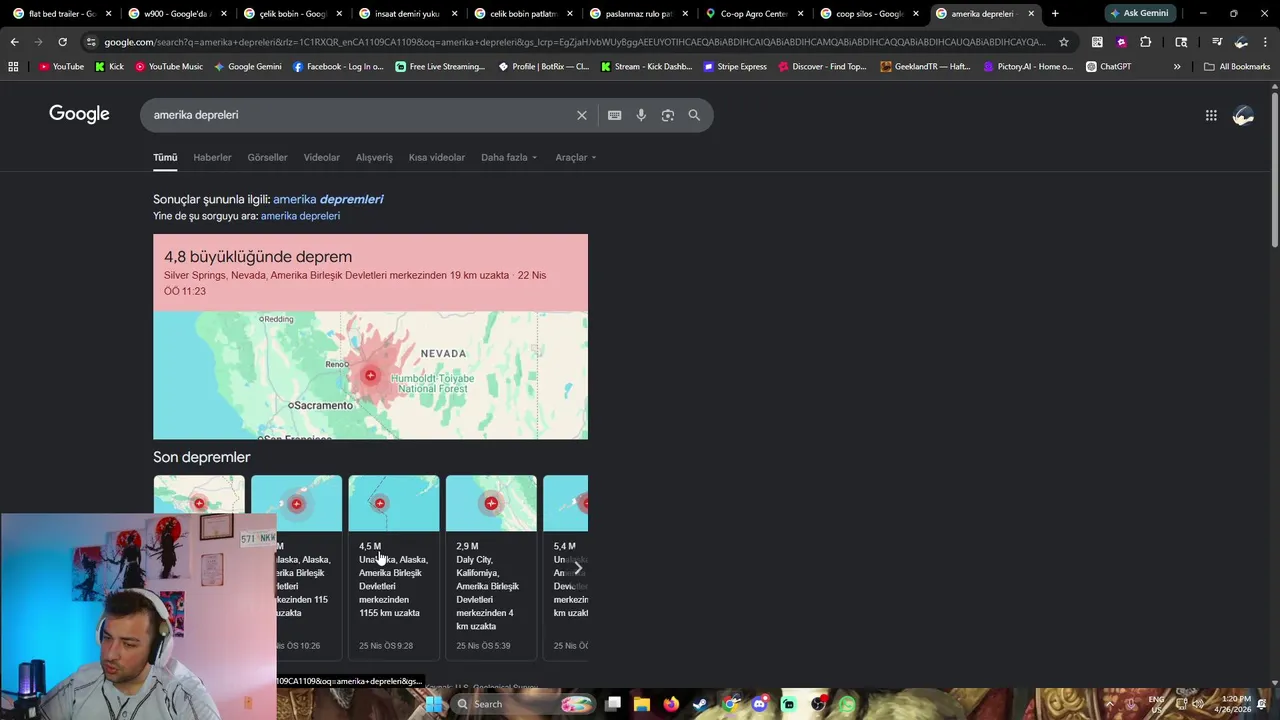Open Chrome's three-dot menu

click(1265, 42)
